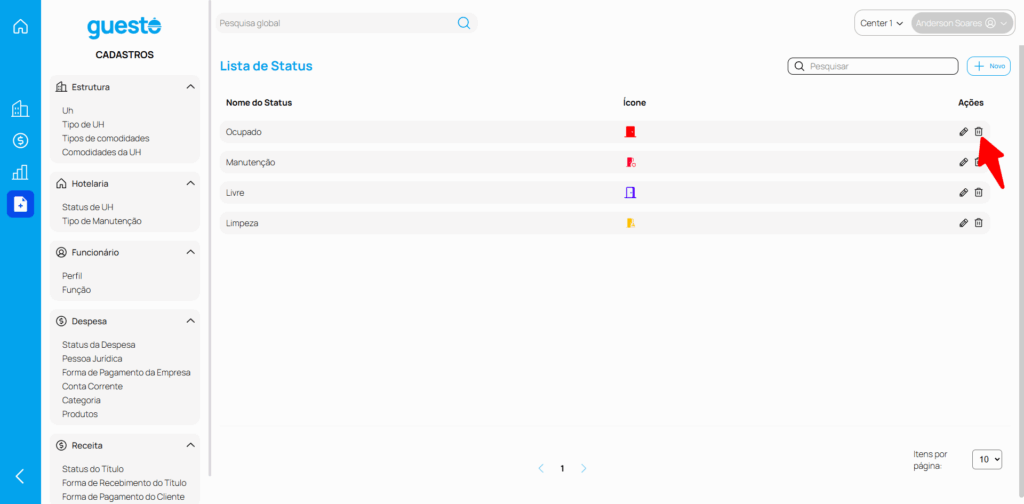Open the Center 1 dropdown
The width and height of the screenshot is (1024, 504).
pyautogui.click(x=881, y=23)
